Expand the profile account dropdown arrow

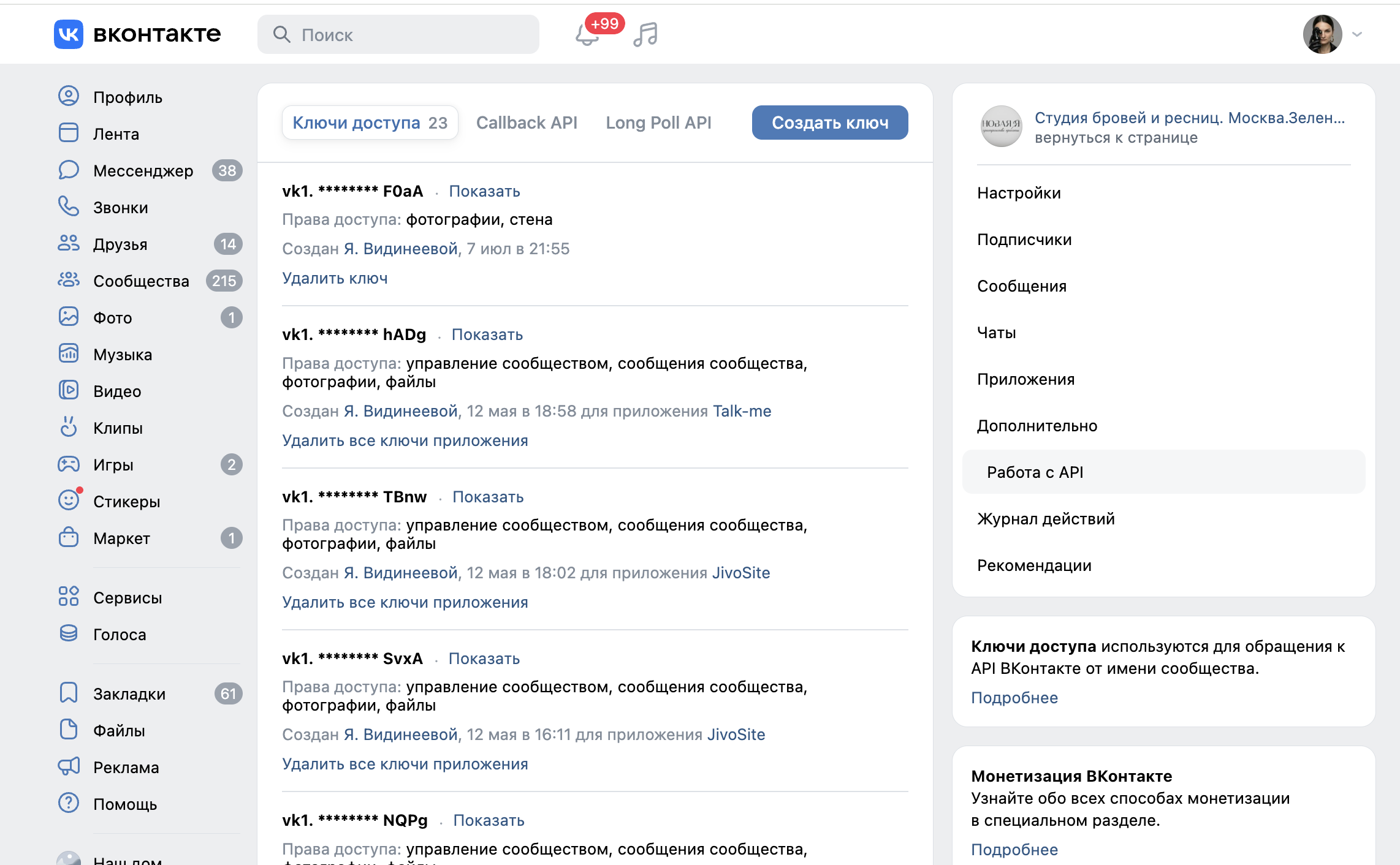pyautogui.click(x=1357, y=34)
